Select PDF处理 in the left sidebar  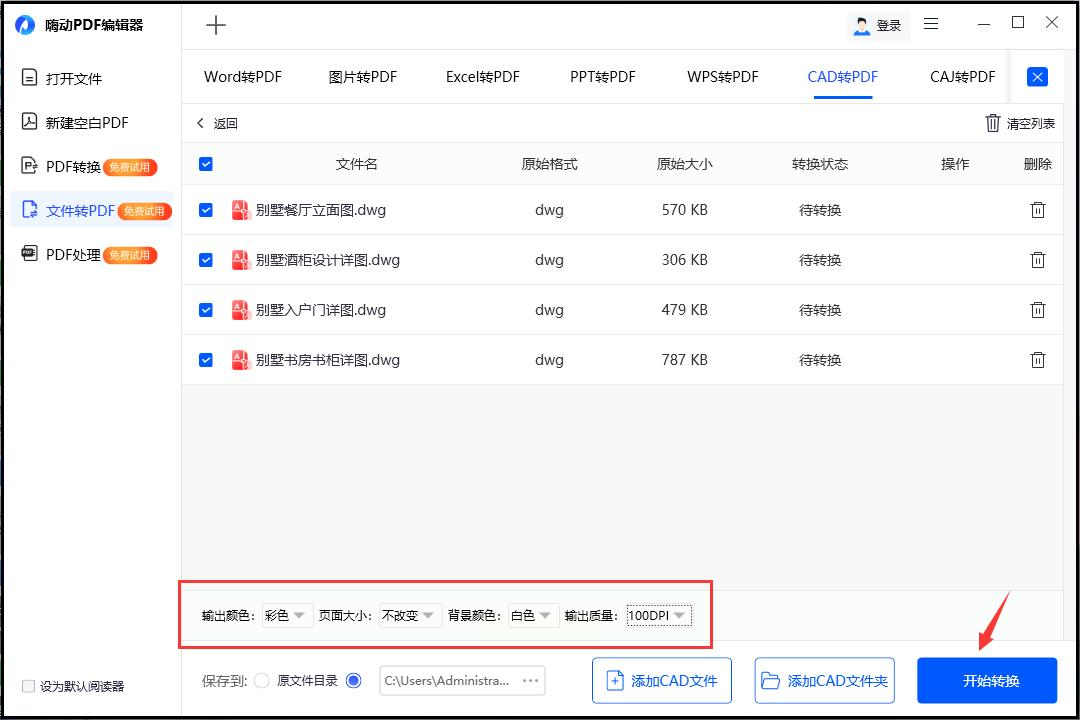(74, 255)
